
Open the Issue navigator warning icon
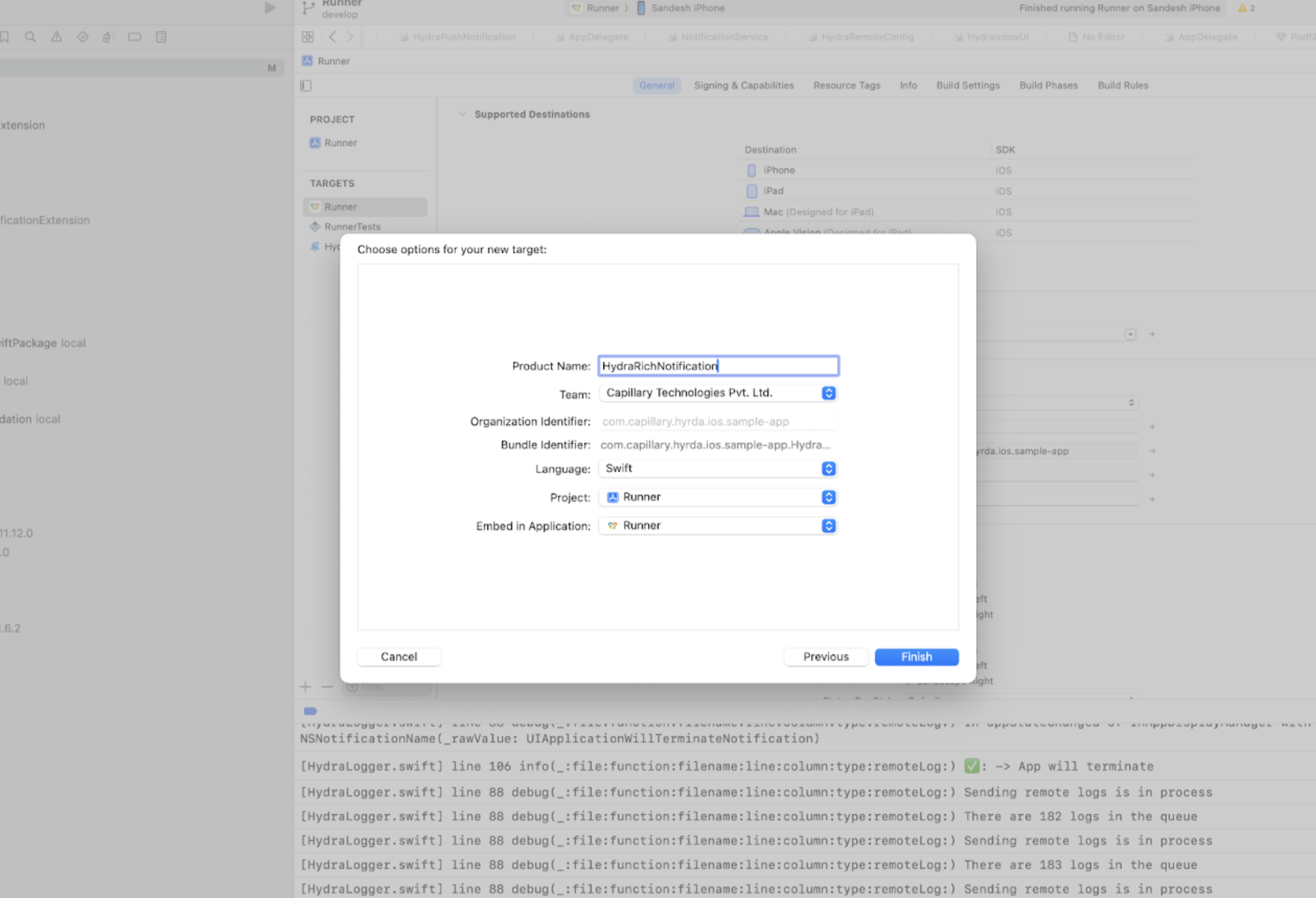pos(57,37)
